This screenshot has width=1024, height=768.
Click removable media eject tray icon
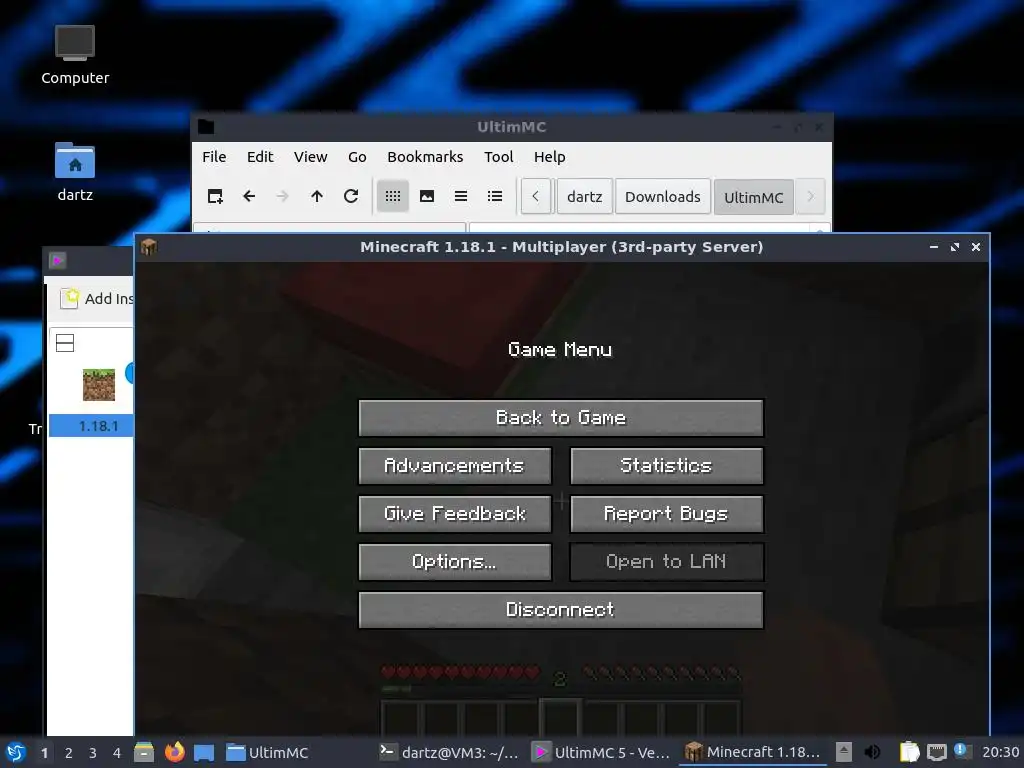click(x=844, y=752)
